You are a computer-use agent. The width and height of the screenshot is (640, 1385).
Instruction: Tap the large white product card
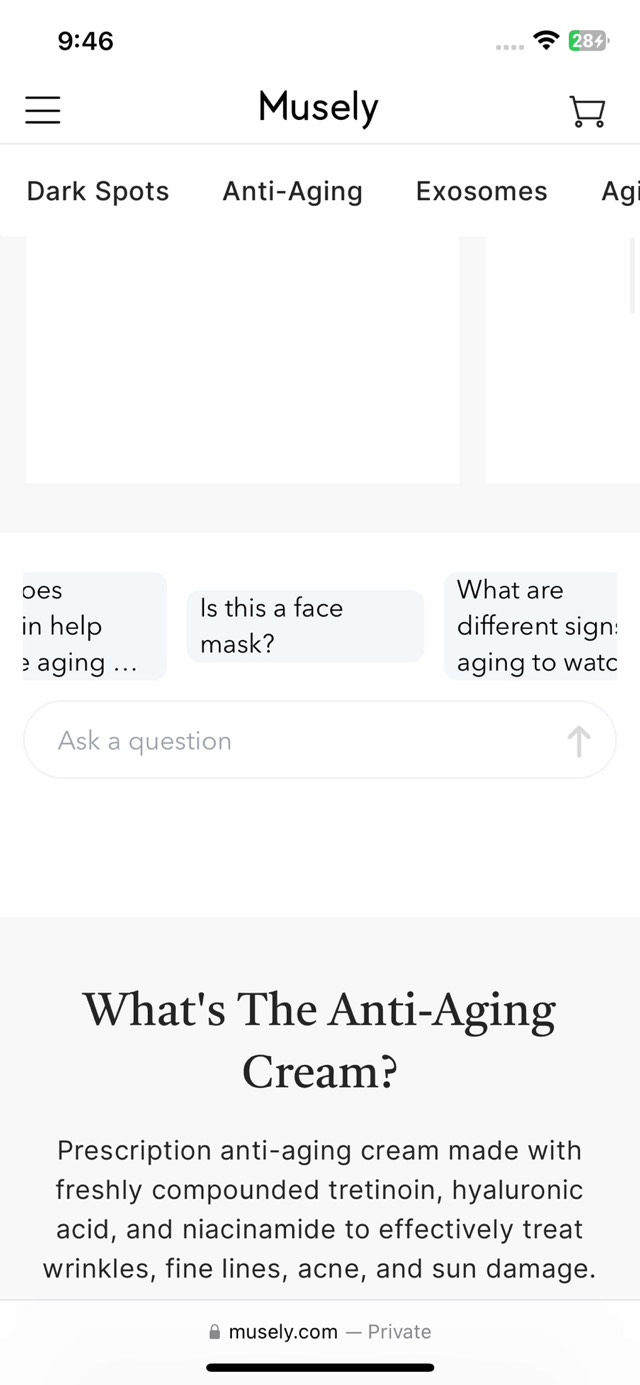coord(242,360)
